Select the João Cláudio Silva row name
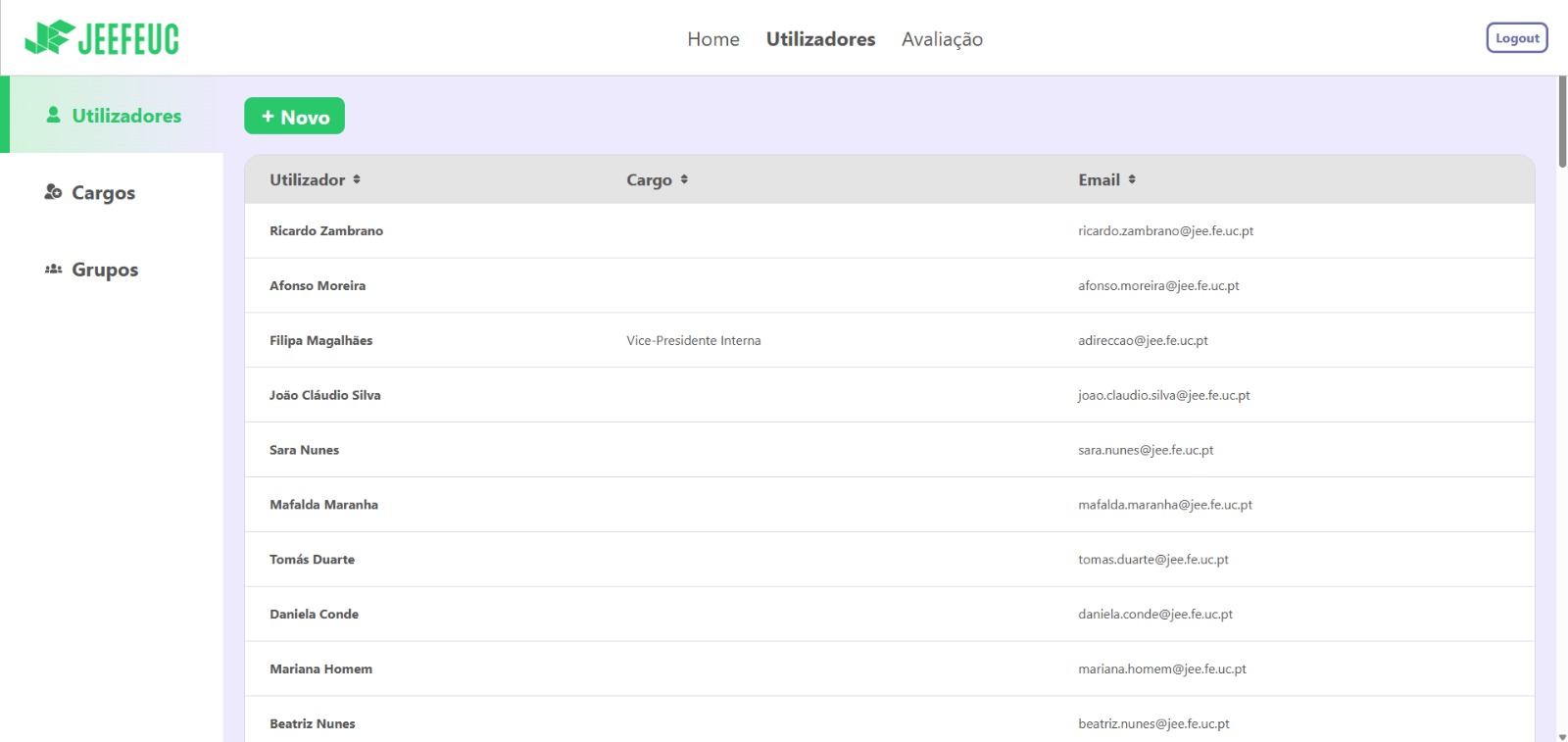This screenshot has height=742, width=1568. coord(324,395)
